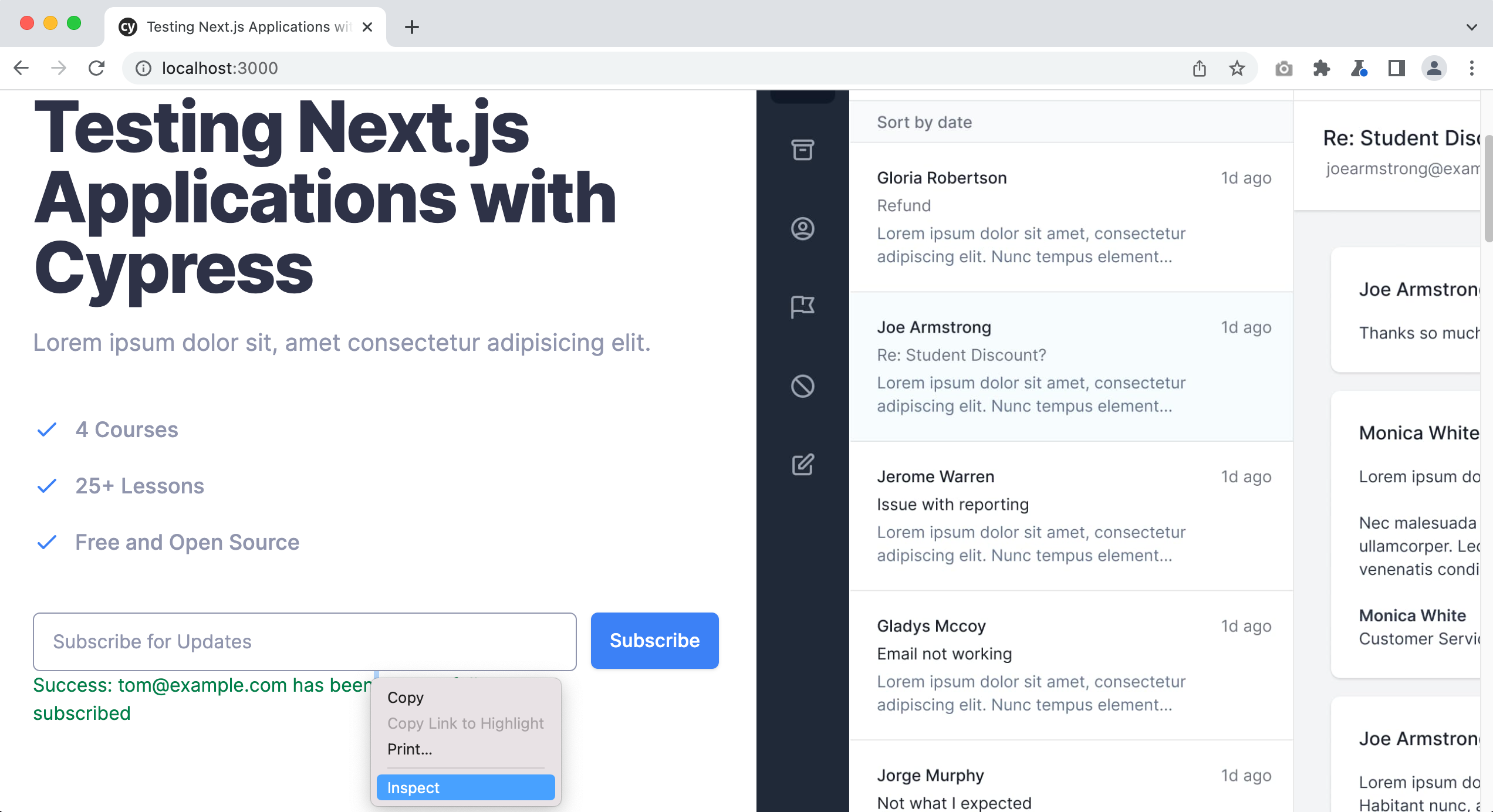Click the user profile sidebar icon
This screenshot has width=1493, height=812.
tap(802, 228)
